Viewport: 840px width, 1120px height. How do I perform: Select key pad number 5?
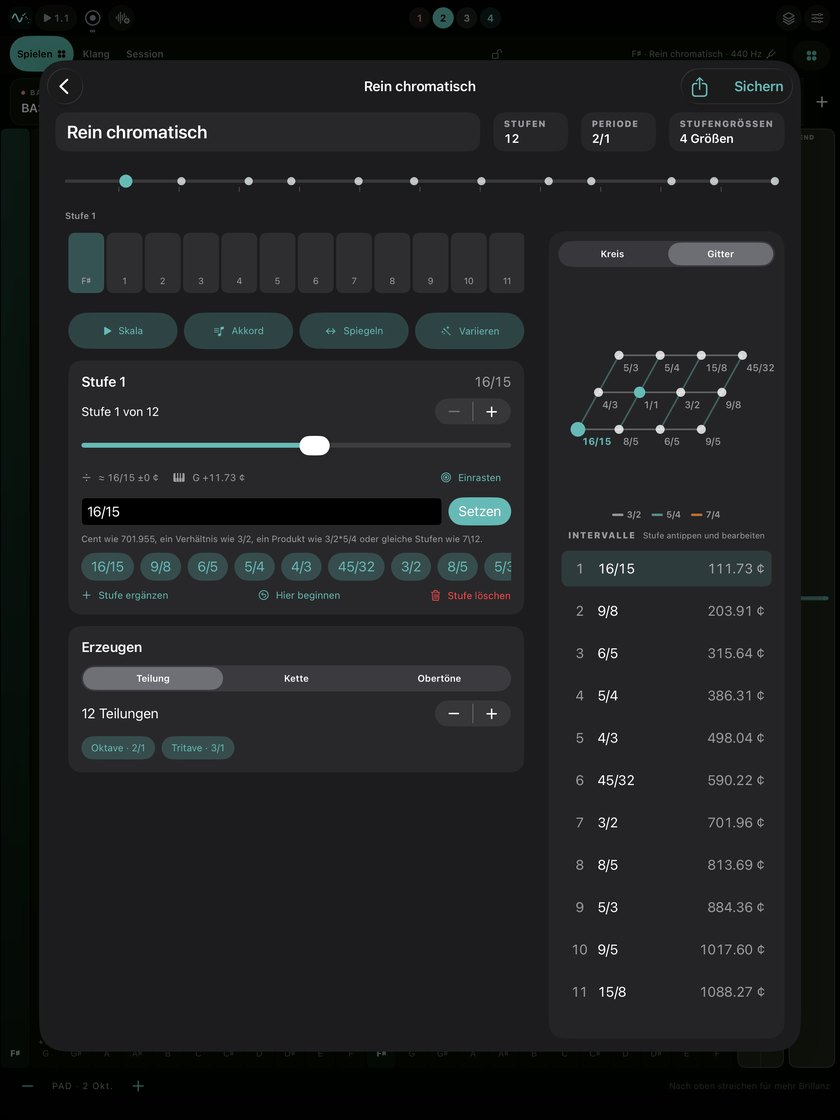pos(277,263)
